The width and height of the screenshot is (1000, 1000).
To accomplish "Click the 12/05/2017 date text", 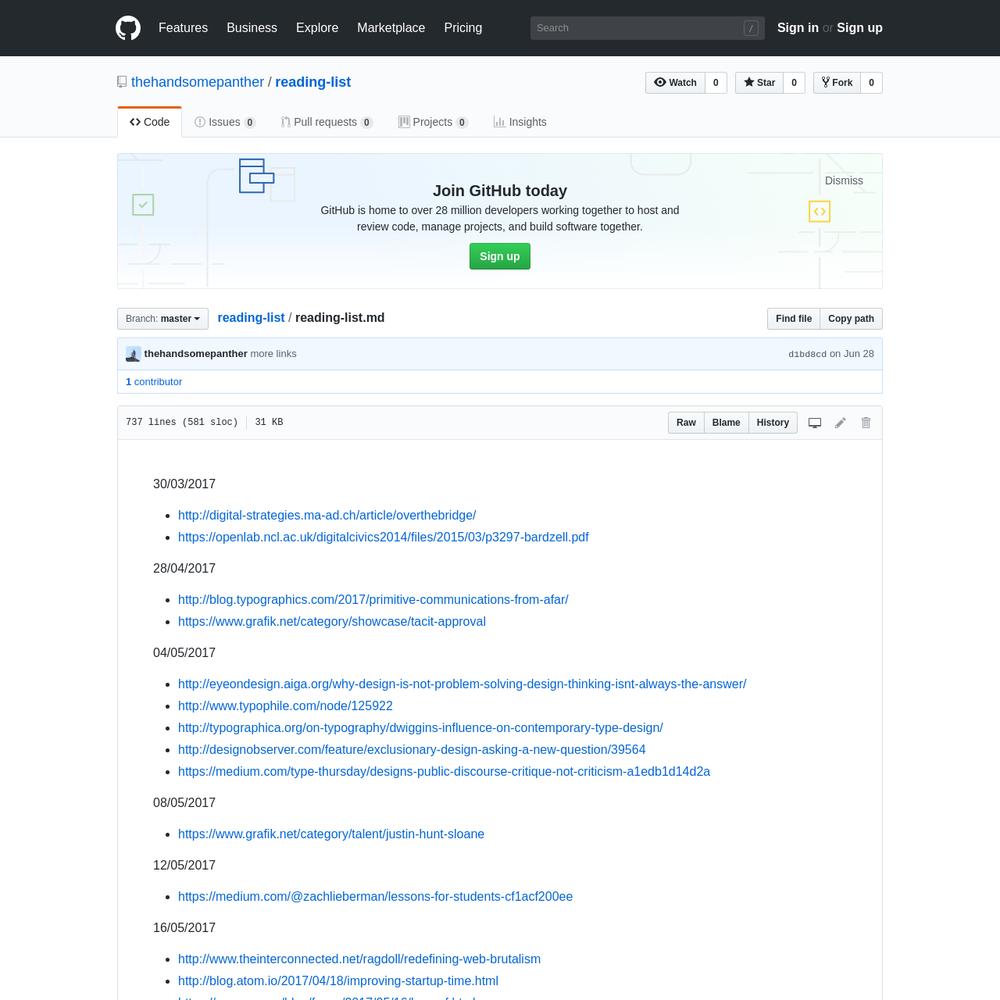I will click(x=184, y=865).
